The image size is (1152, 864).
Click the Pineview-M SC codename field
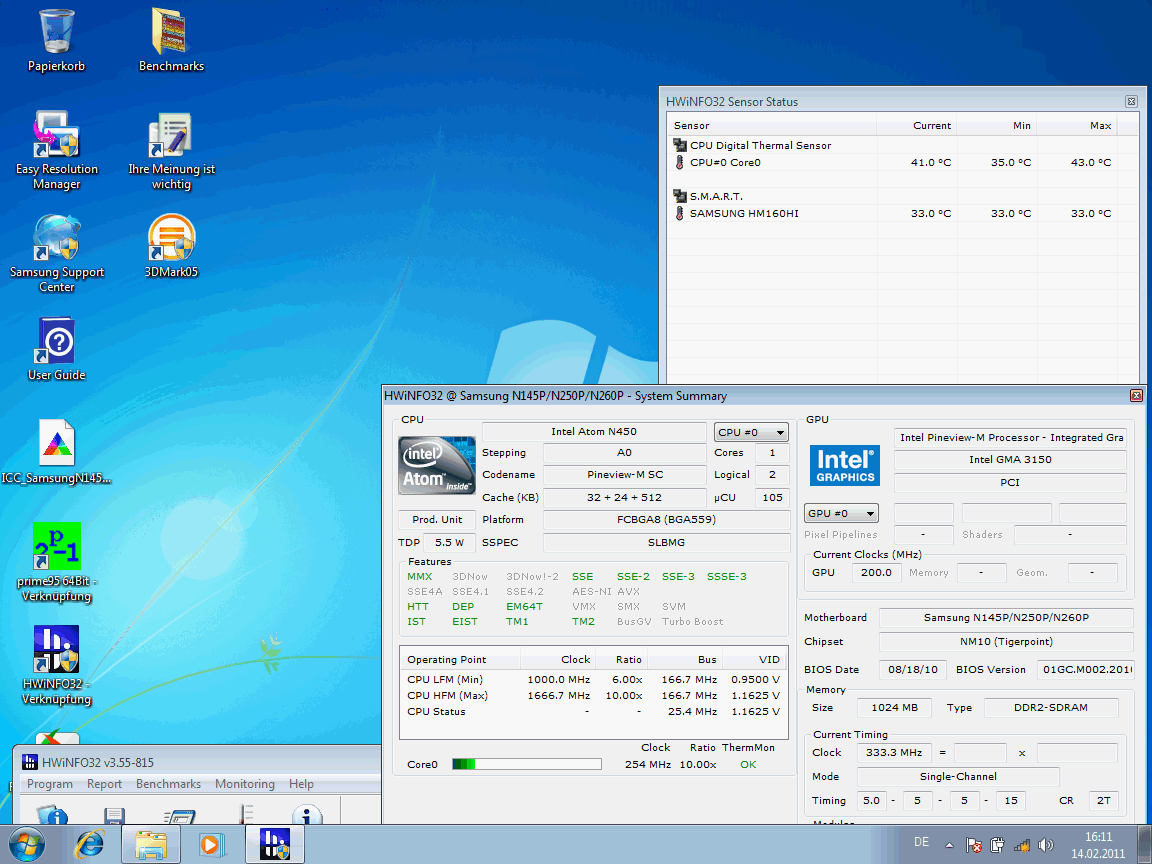pyautogui.click(x=624, y=475)
